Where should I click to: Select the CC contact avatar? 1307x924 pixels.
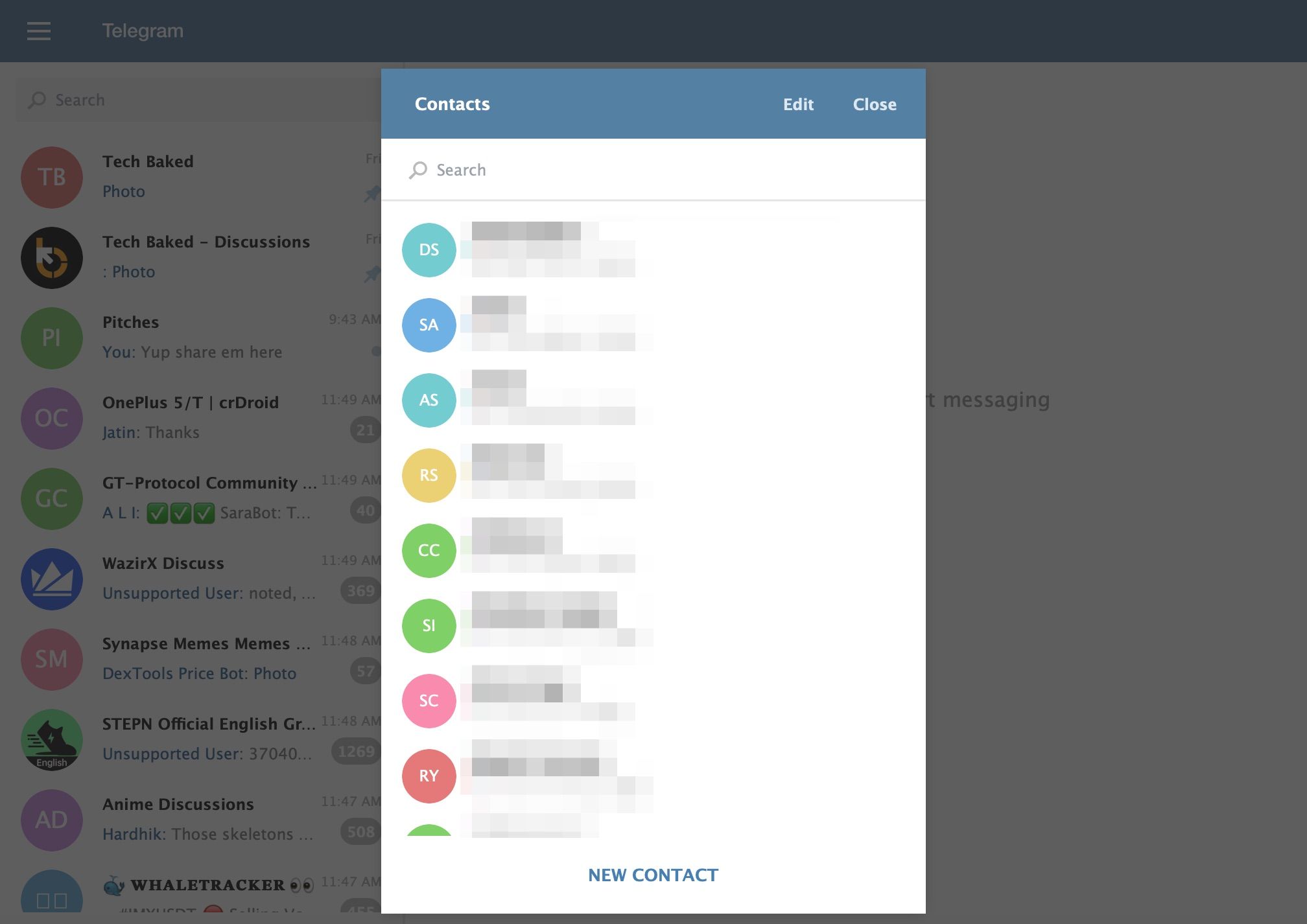click(x=429, y=551)
